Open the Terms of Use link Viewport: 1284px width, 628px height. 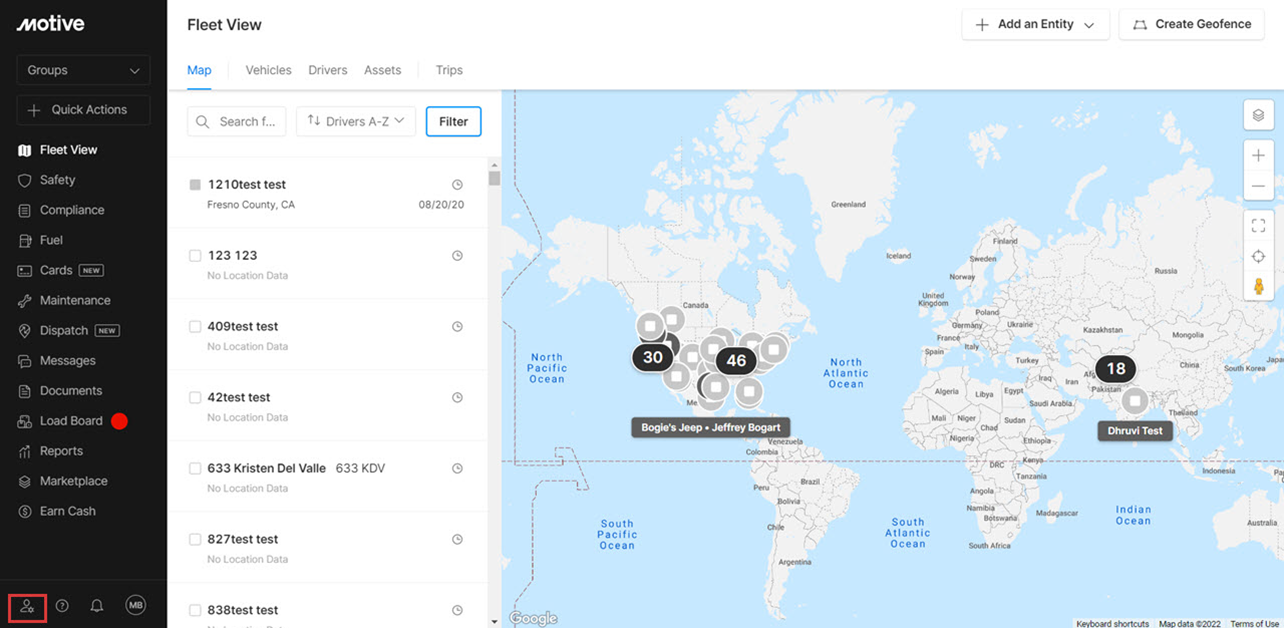[x=1255, y=623]
